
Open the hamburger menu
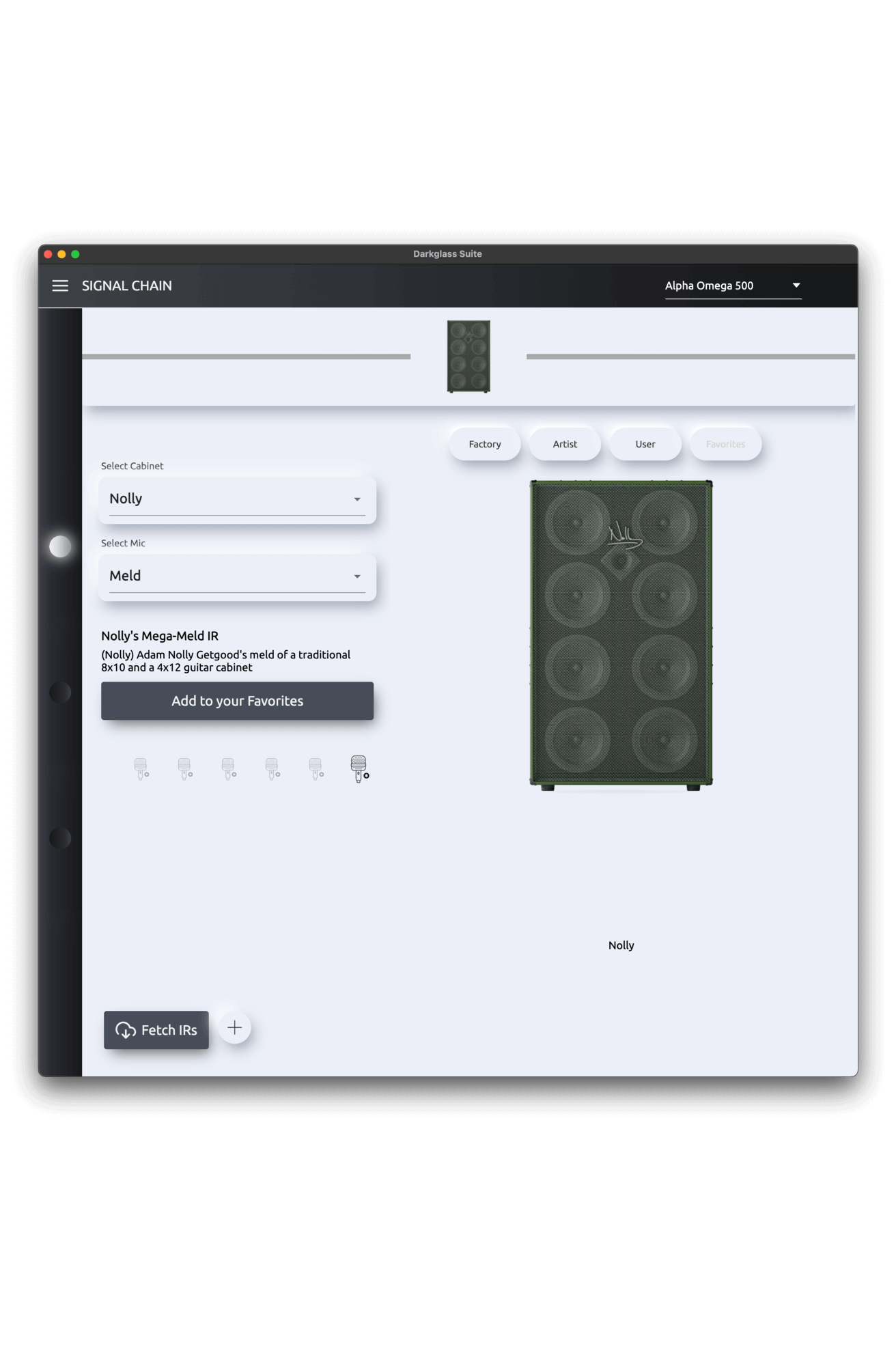(60, 285)
